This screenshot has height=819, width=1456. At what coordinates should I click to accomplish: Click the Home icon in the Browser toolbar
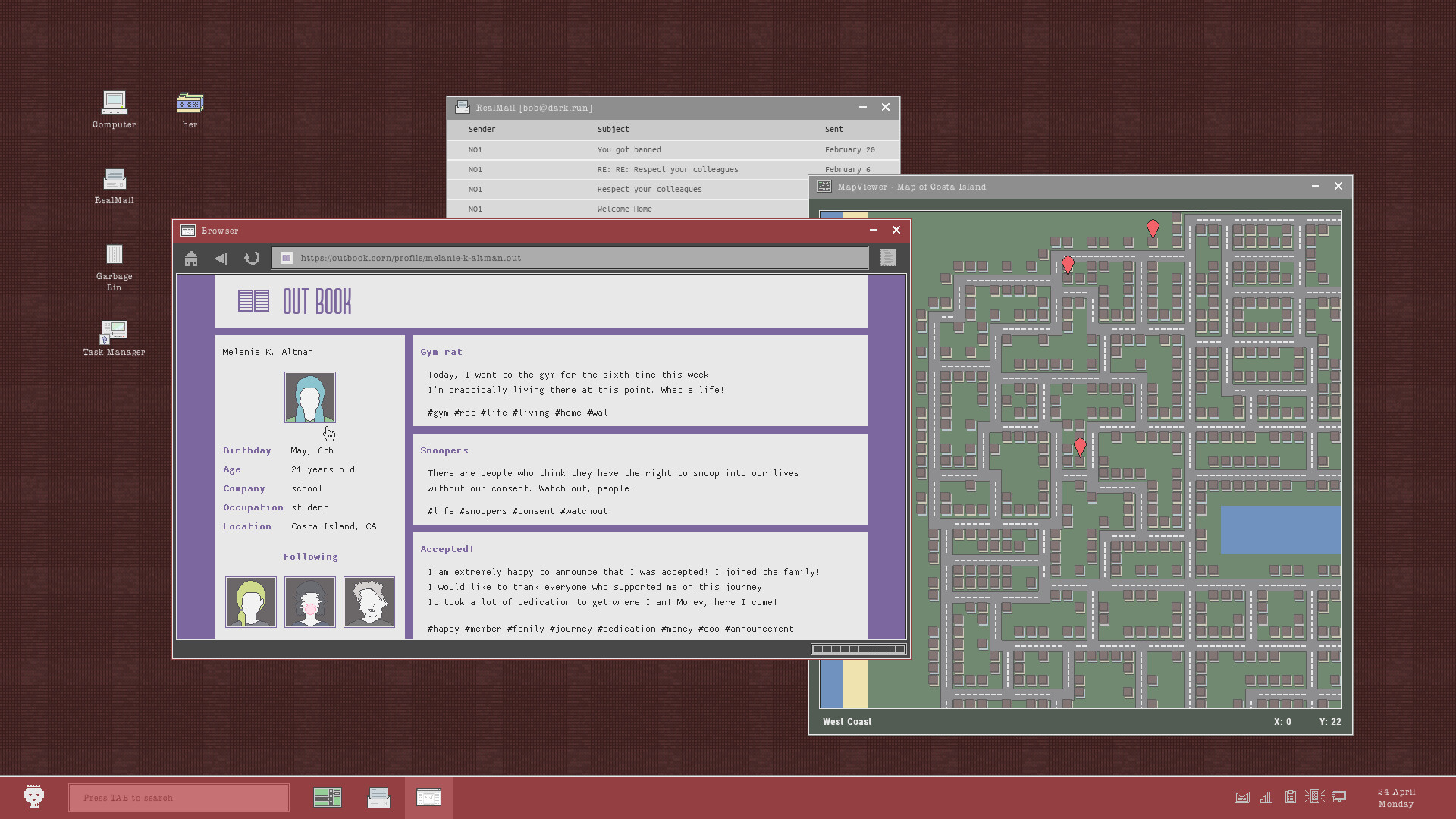(191, 258)
